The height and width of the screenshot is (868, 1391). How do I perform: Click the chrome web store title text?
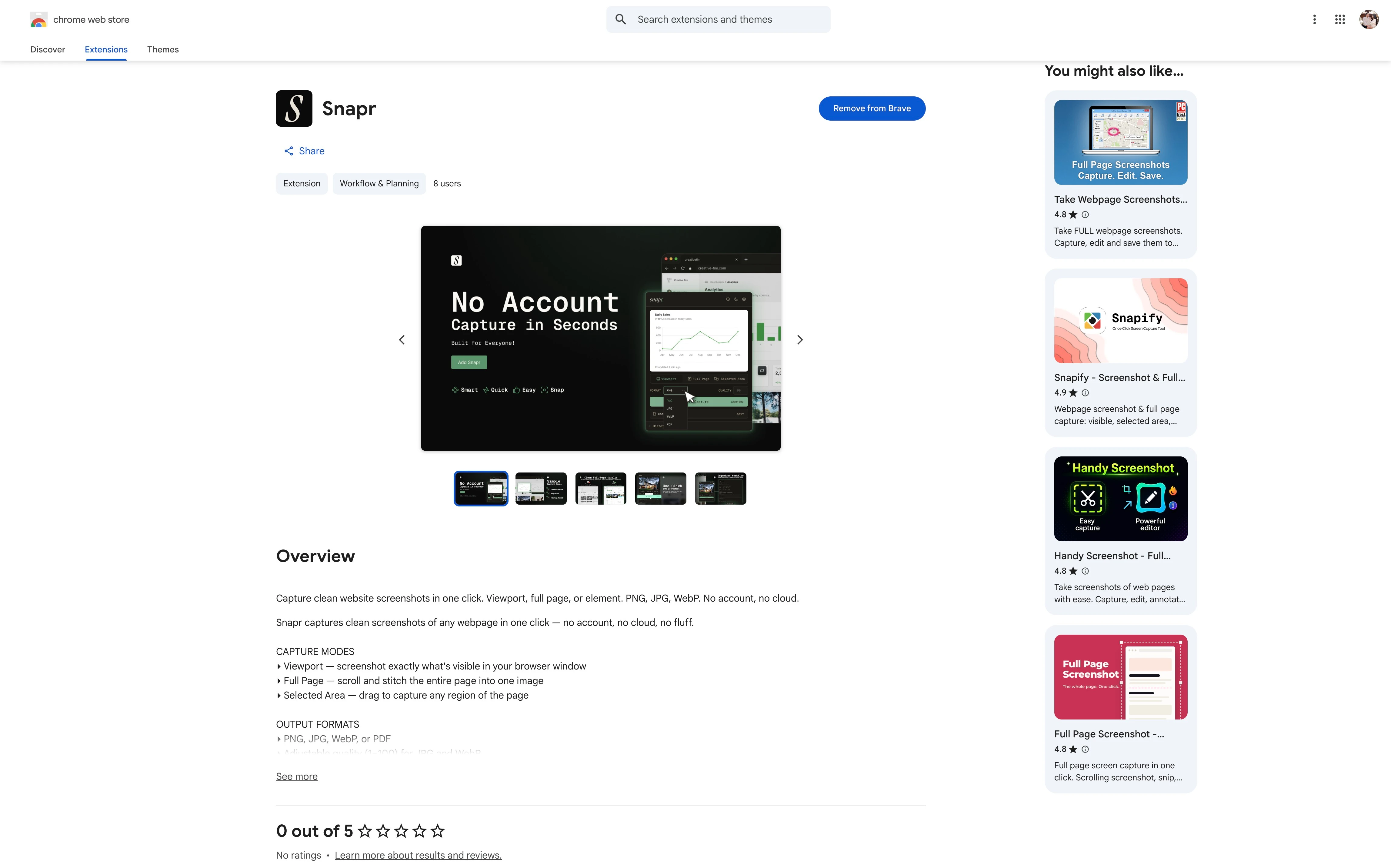coord(91,19)
